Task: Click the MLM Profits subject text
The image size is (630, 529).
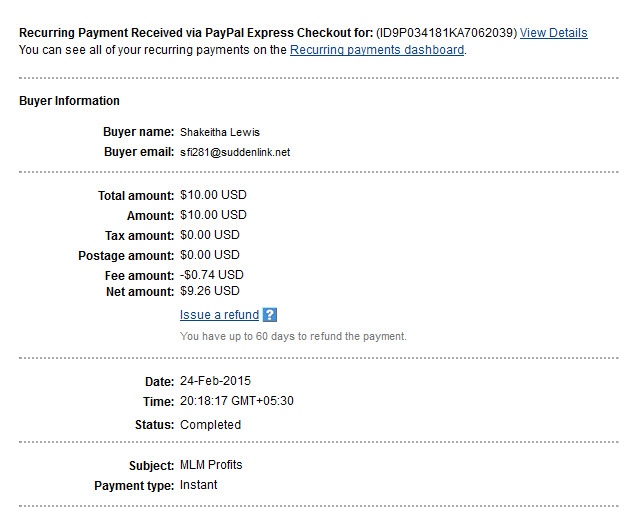Action: tap(211, 465)
